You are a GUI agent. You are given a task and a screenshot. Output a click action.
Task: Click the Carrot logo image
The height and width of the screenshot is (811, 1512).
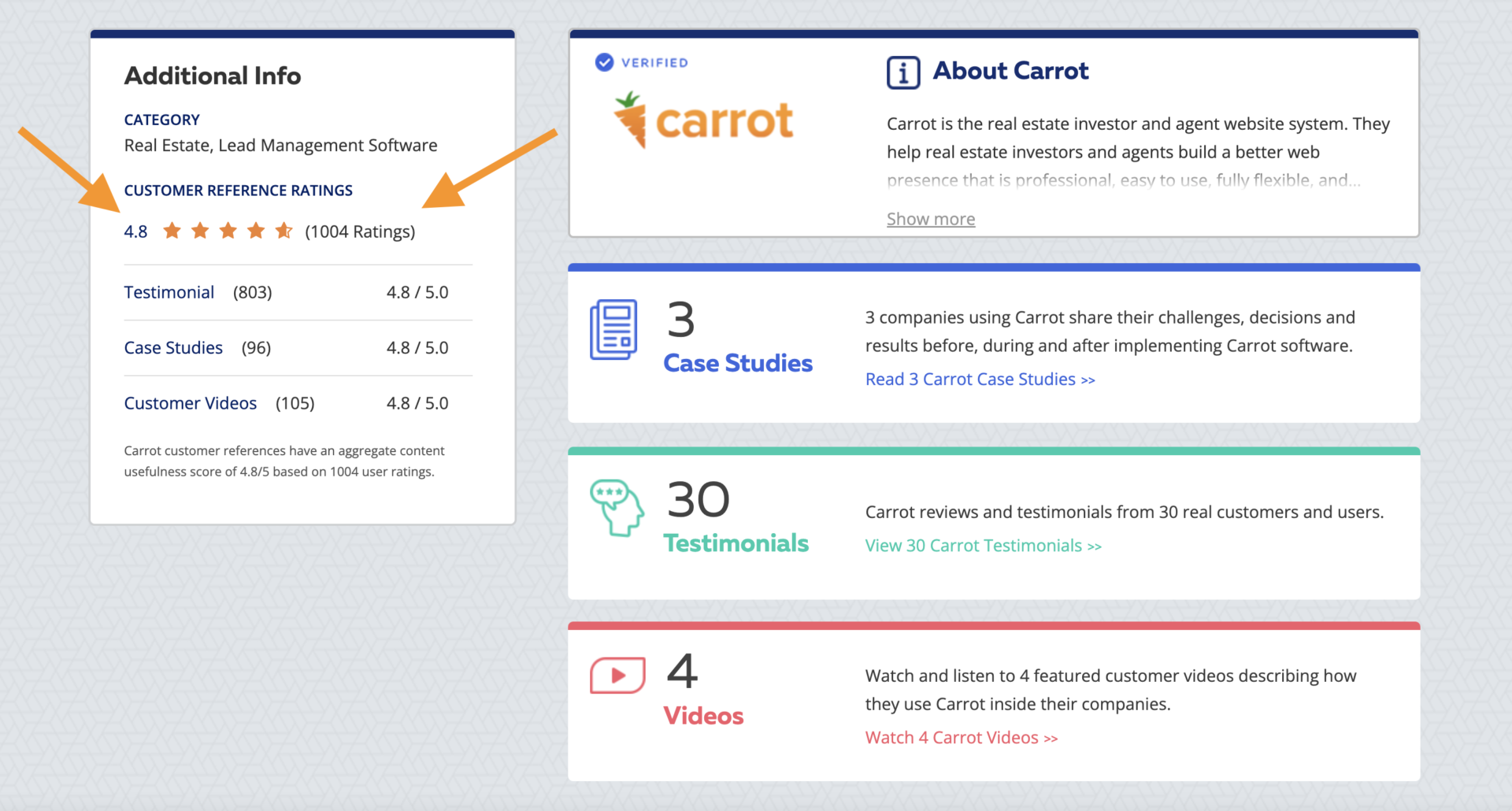703,120
